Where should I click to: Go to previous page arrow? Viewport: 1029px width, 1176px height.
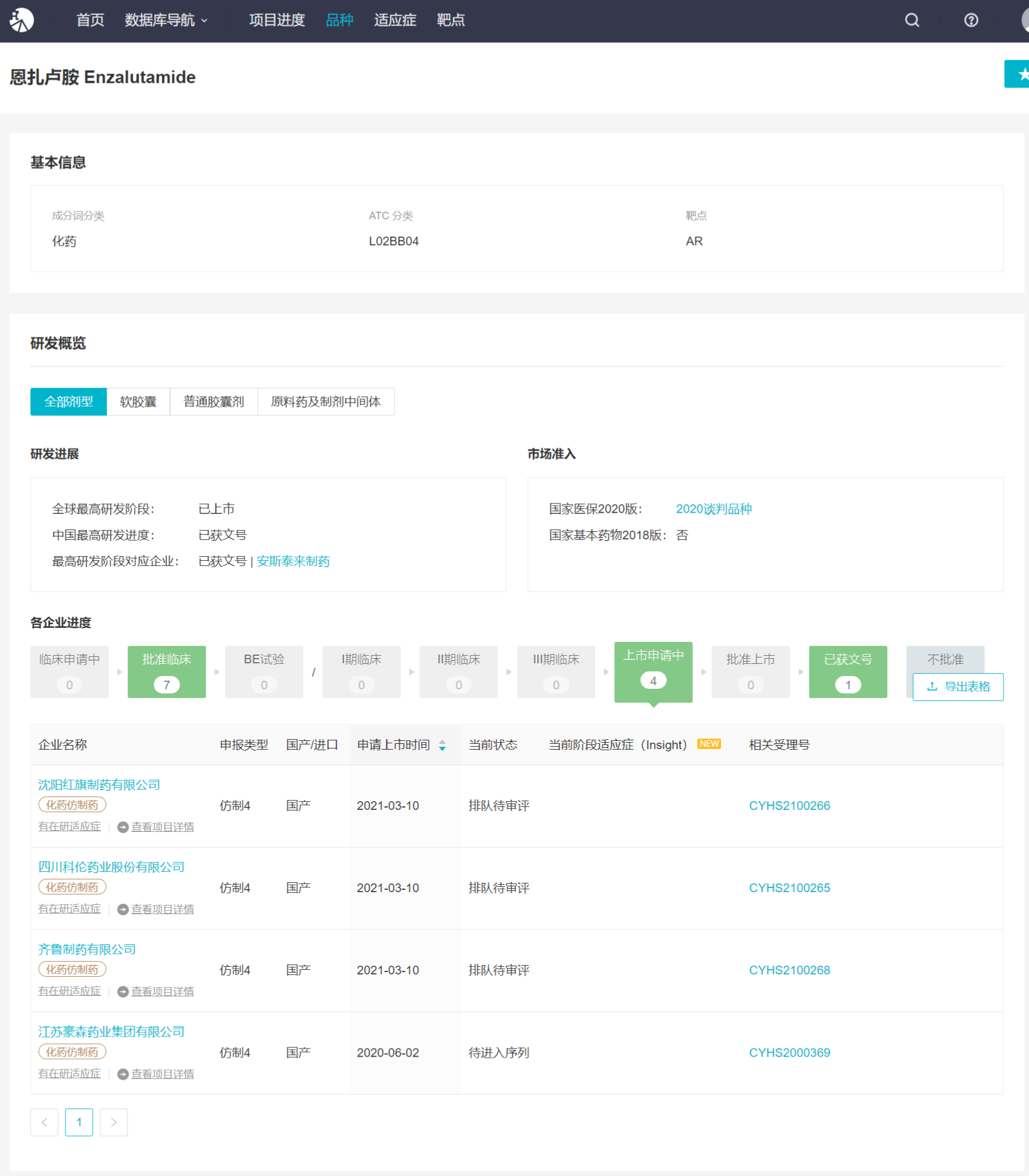(x=45, y=1123)
